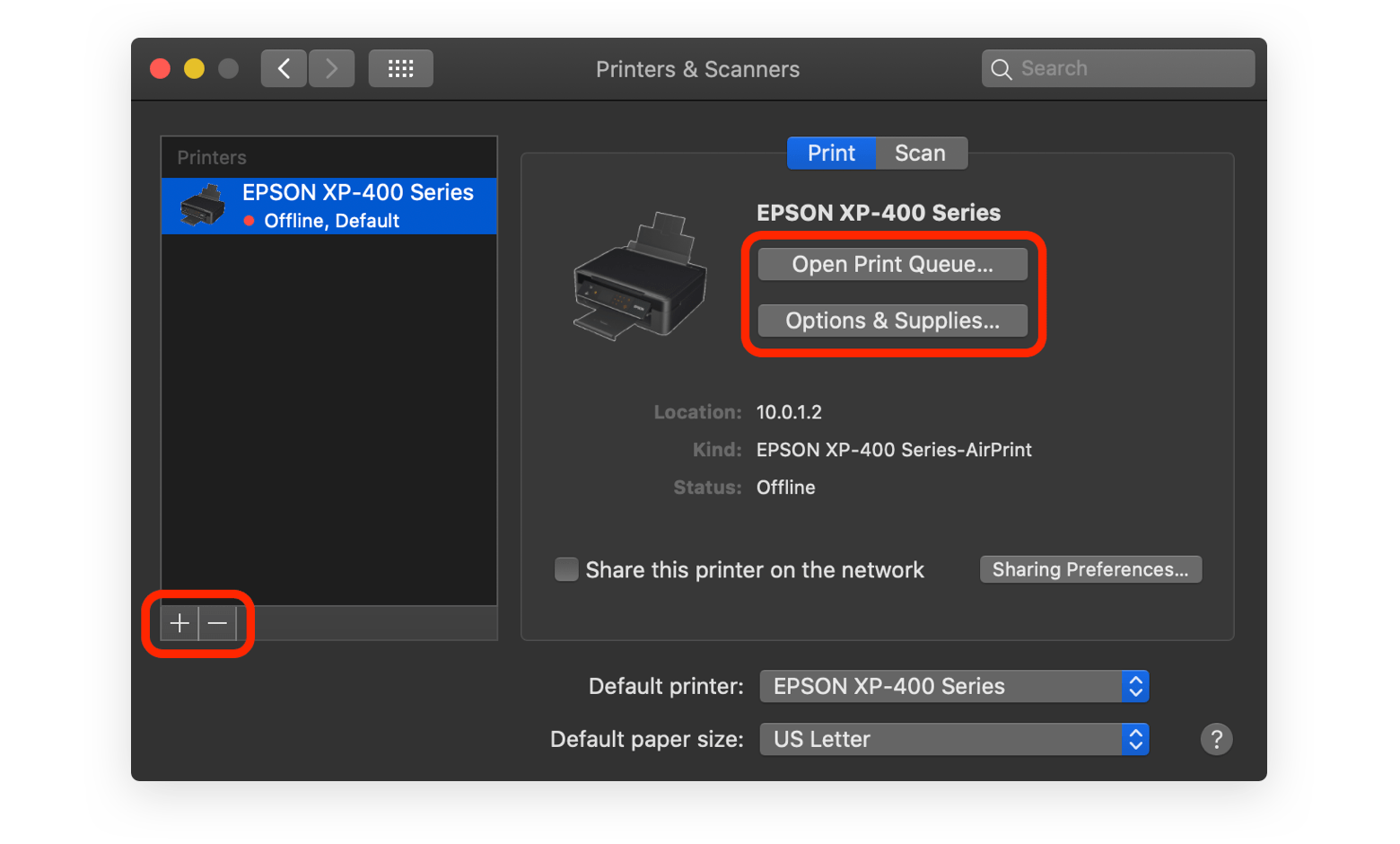1400x844 pixels.
Task: Click the forward arrow navigation button
Action: pos(331,68)
